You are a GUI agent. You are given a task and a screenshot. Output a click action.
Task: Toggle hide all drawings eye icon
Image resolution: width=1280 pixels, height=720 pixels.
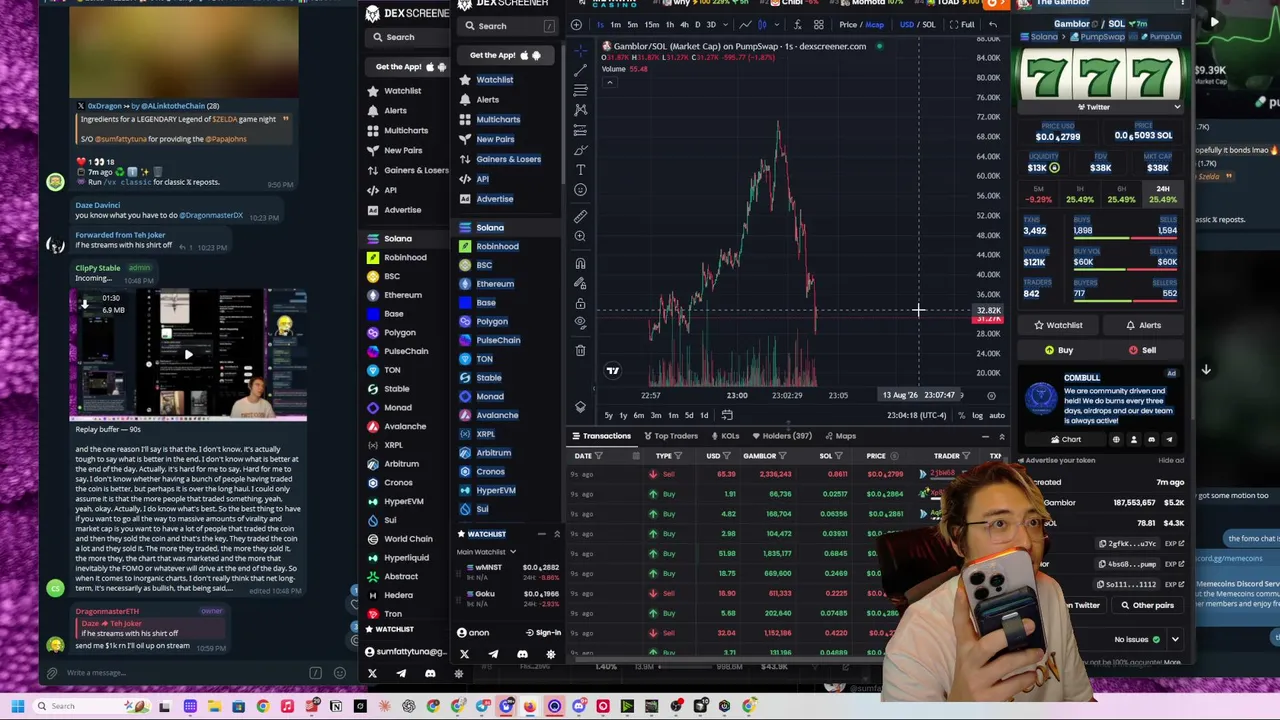(x=580, y=322)
